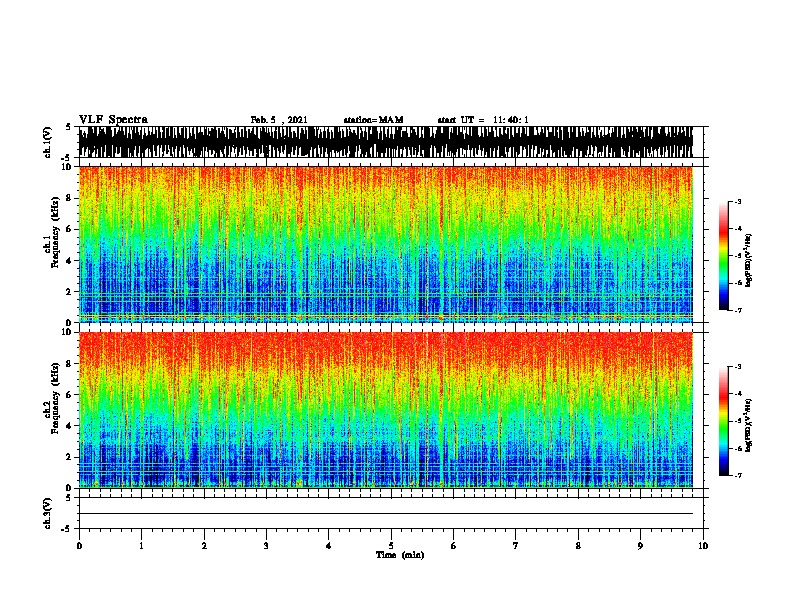Select the date text "Feb. 5, 2021"
The height and width of the screenshot is (612, 792).
coord(279,120)
